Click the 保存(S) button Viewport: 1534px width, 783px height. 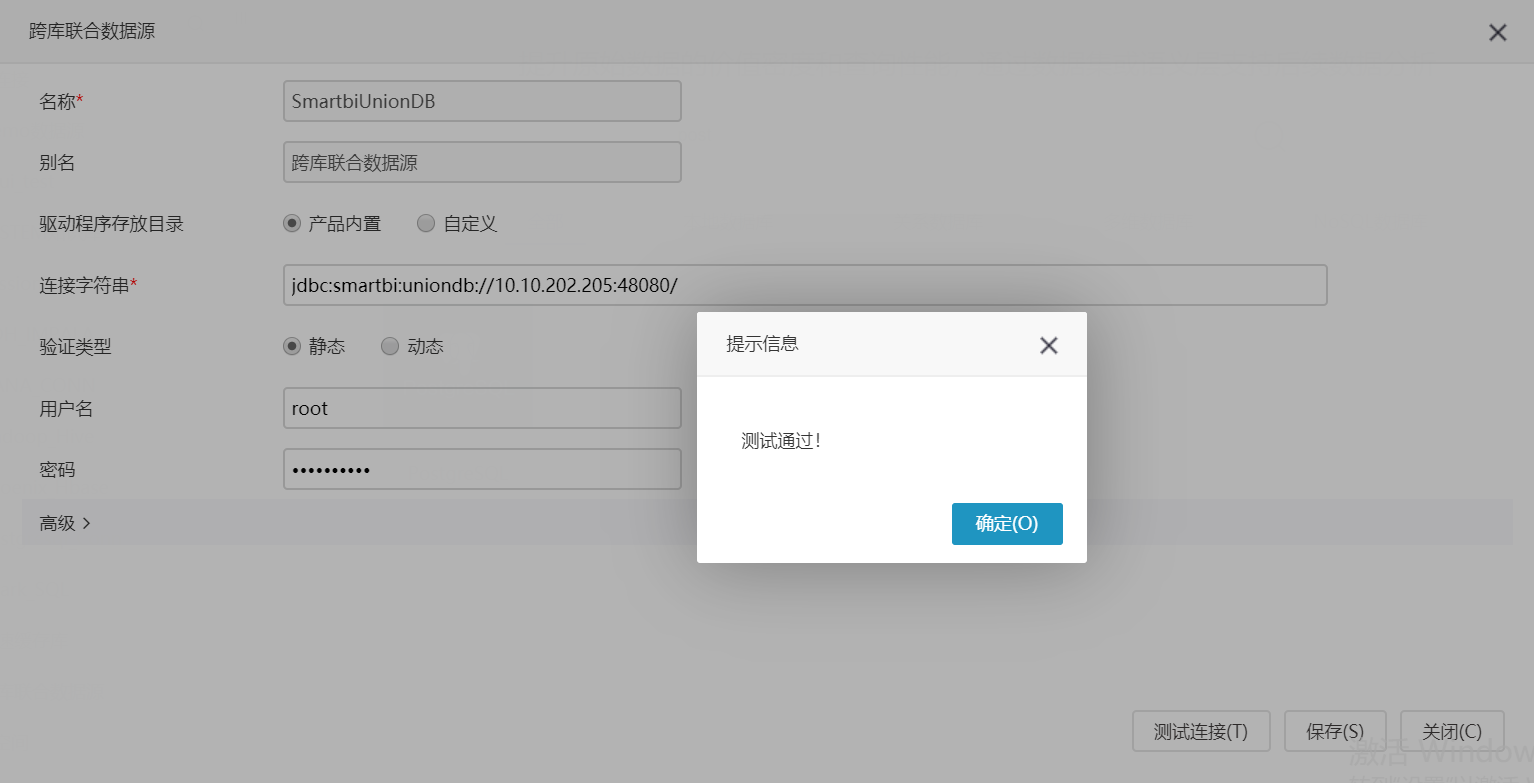click(1335, 731)
